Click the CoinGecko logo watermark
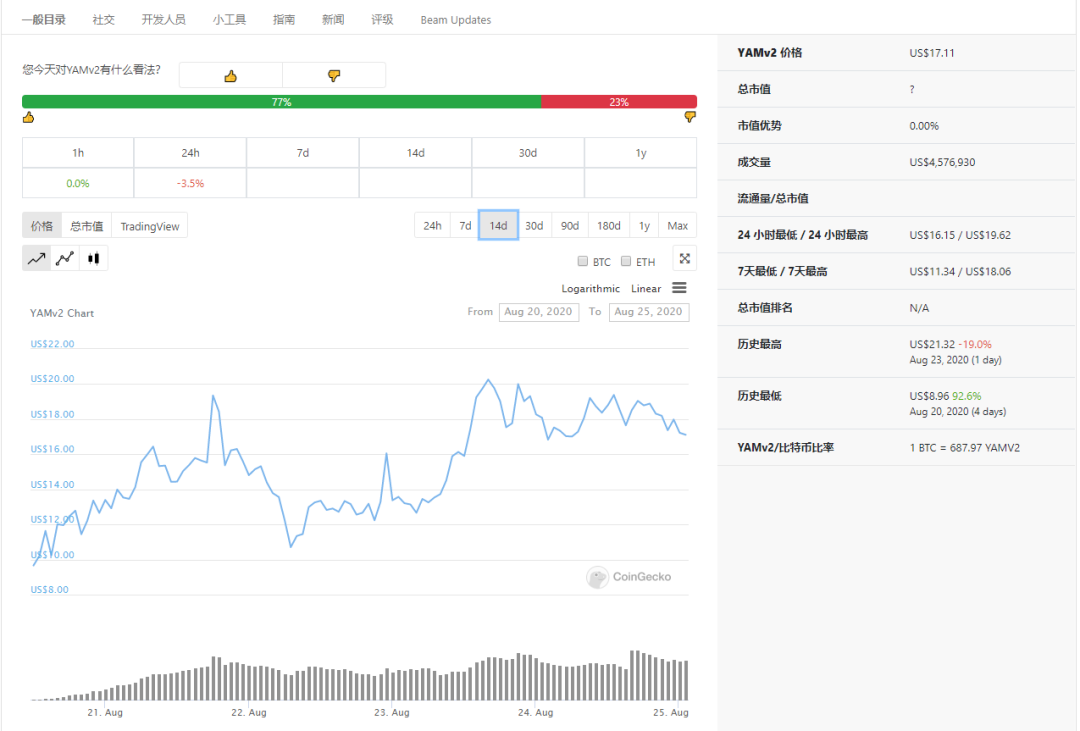This screenshot has width=1080, height=731. 629,577
